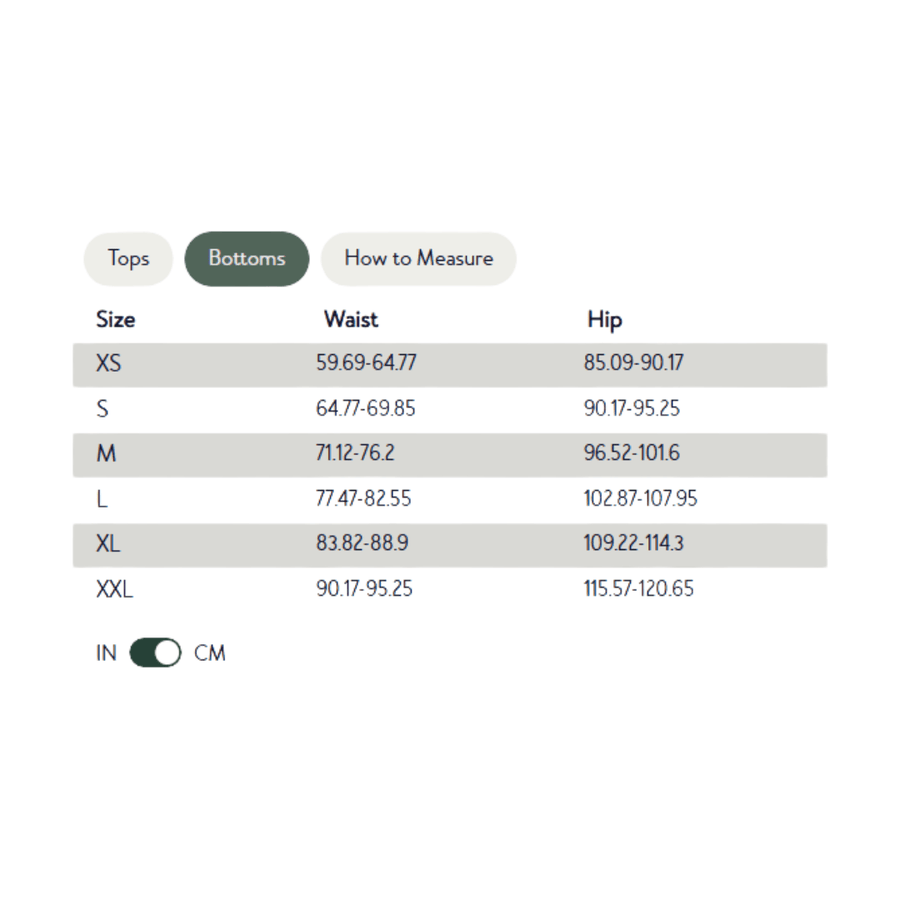Click the Hip column header
Viewport: 900px width, 900px height.
tap(604, 320)
